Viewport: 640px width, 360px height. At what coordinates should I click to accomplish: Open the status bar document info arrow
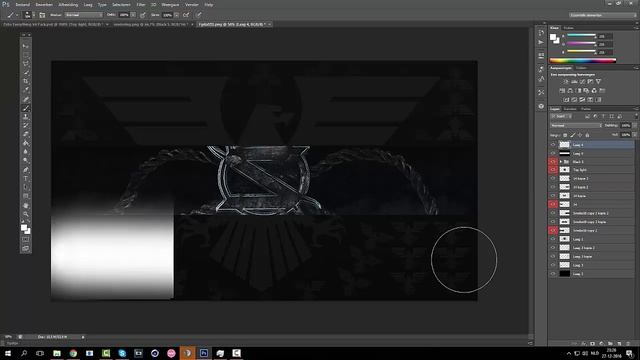point(83,337)
